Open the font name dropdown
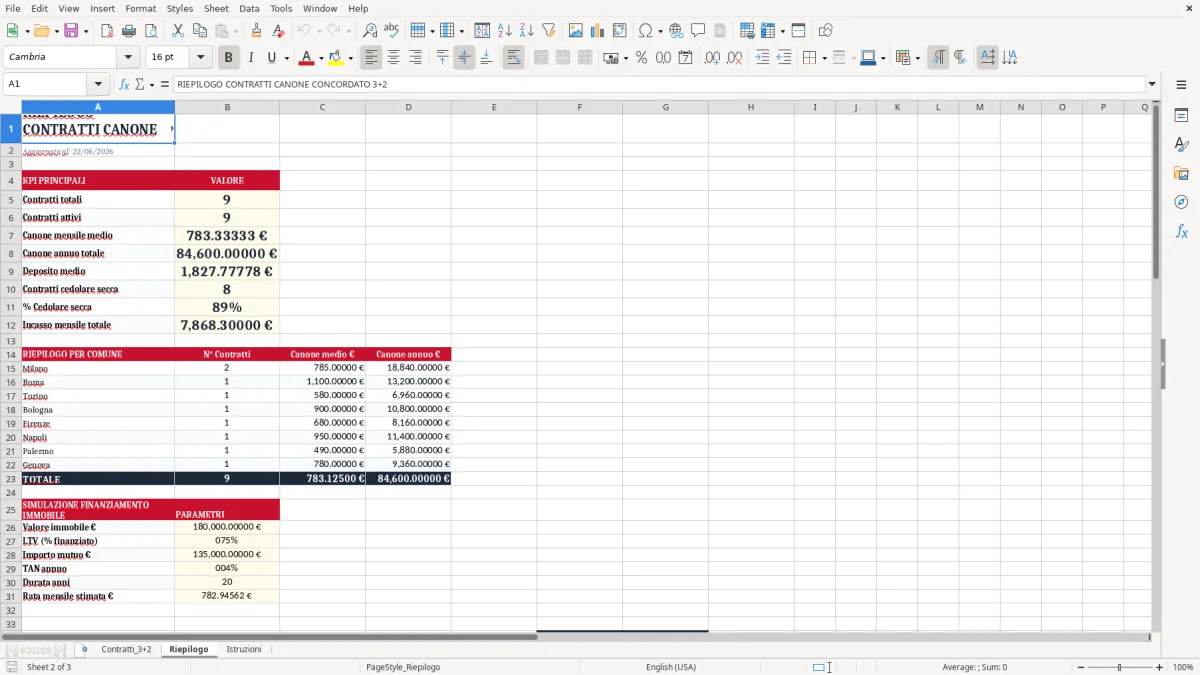1200x675 pixels. tap(128, 57)
